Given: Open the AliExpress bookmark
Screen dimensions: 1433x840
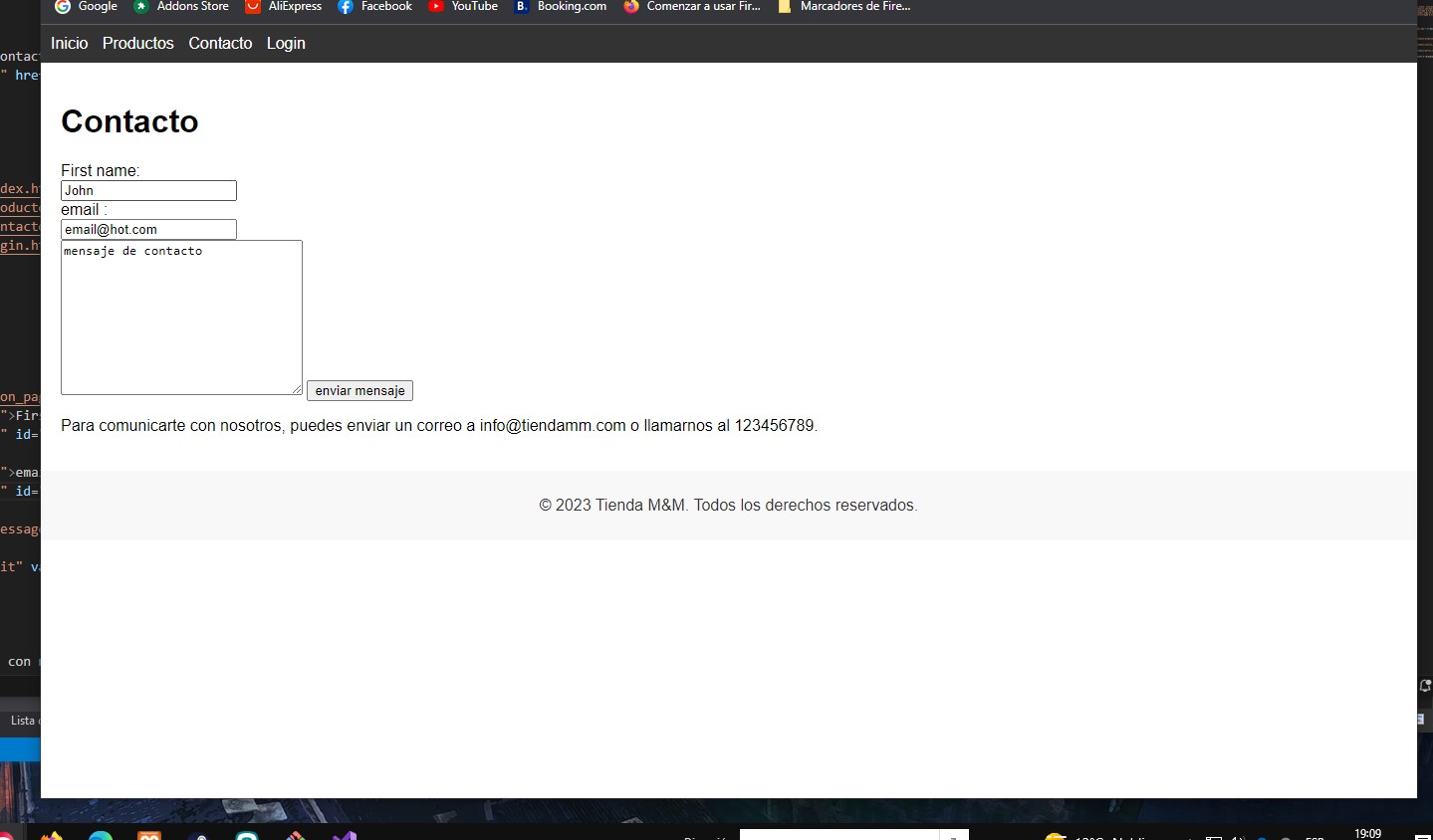Looking at the screenshot, I should pyautogui.click(x=284, y=7).
